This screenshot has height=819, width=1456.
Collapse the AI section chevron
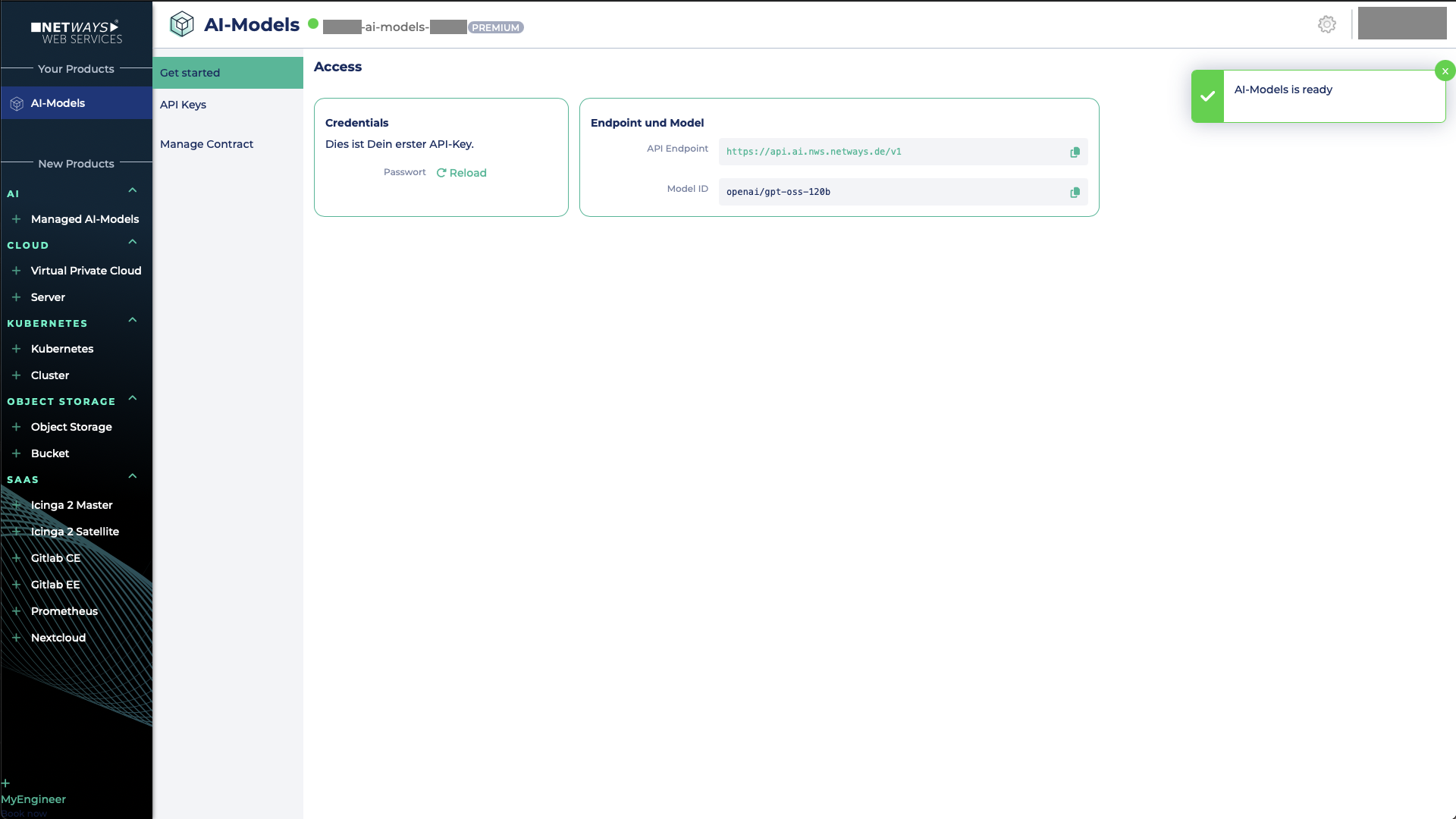pyautogui.click(x=133, y=190)
